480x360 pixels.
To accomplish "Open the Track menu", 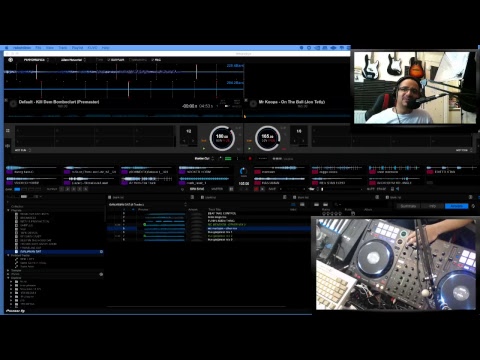I will [63, 48].
